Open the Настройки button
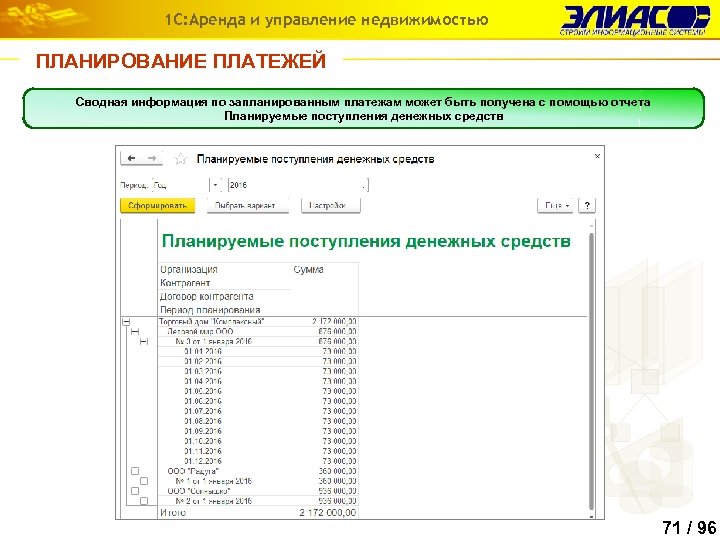720x540 pixels. pos(331,206)
